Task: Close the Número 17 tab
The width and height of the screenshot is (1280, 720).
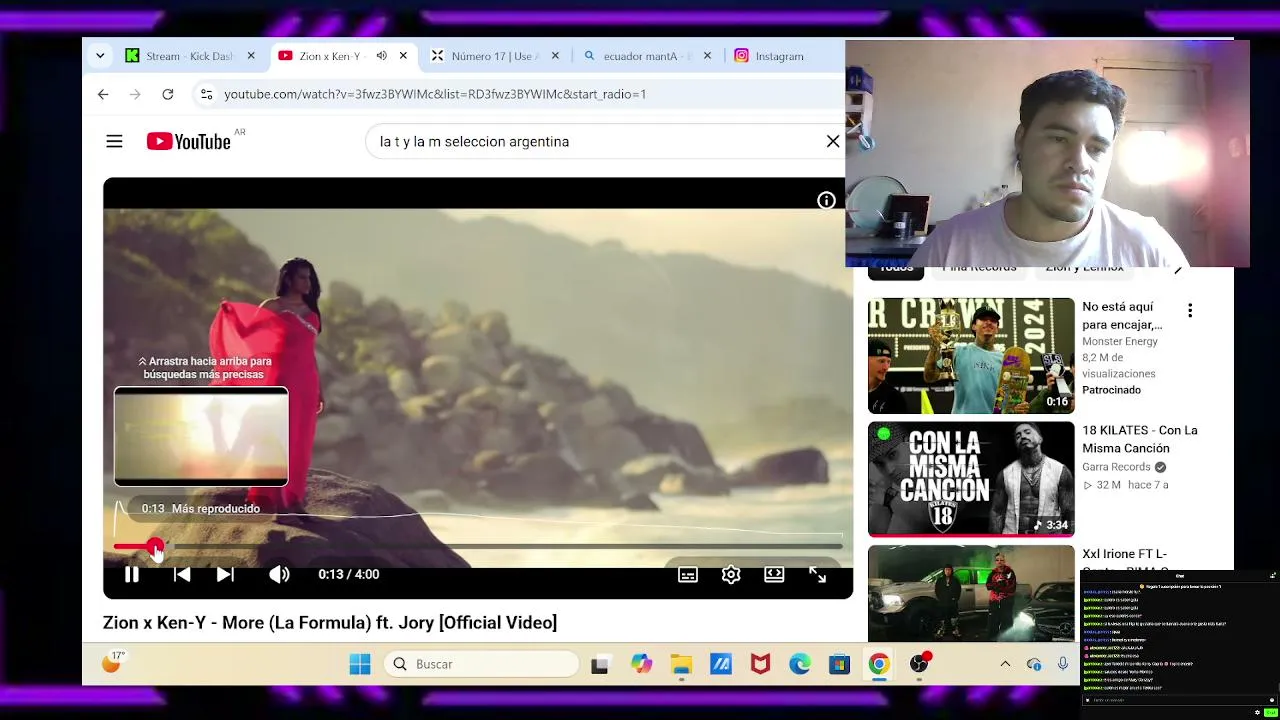Action: tap(555, 56)
